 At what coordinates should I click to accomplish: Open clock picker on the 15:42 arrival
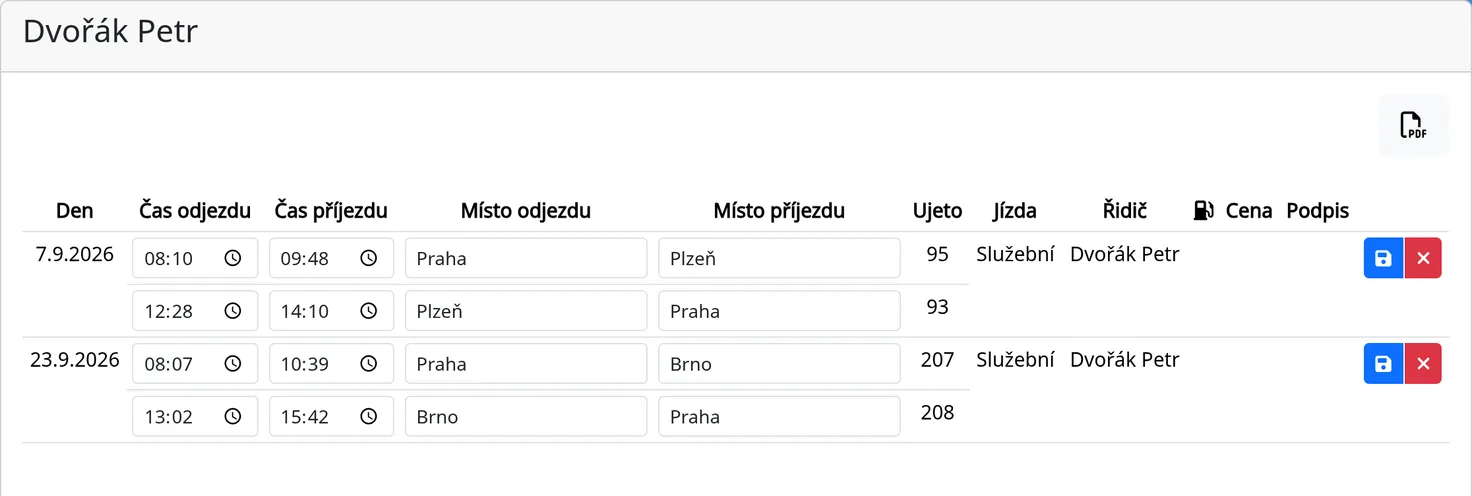(x=368, y=417)
